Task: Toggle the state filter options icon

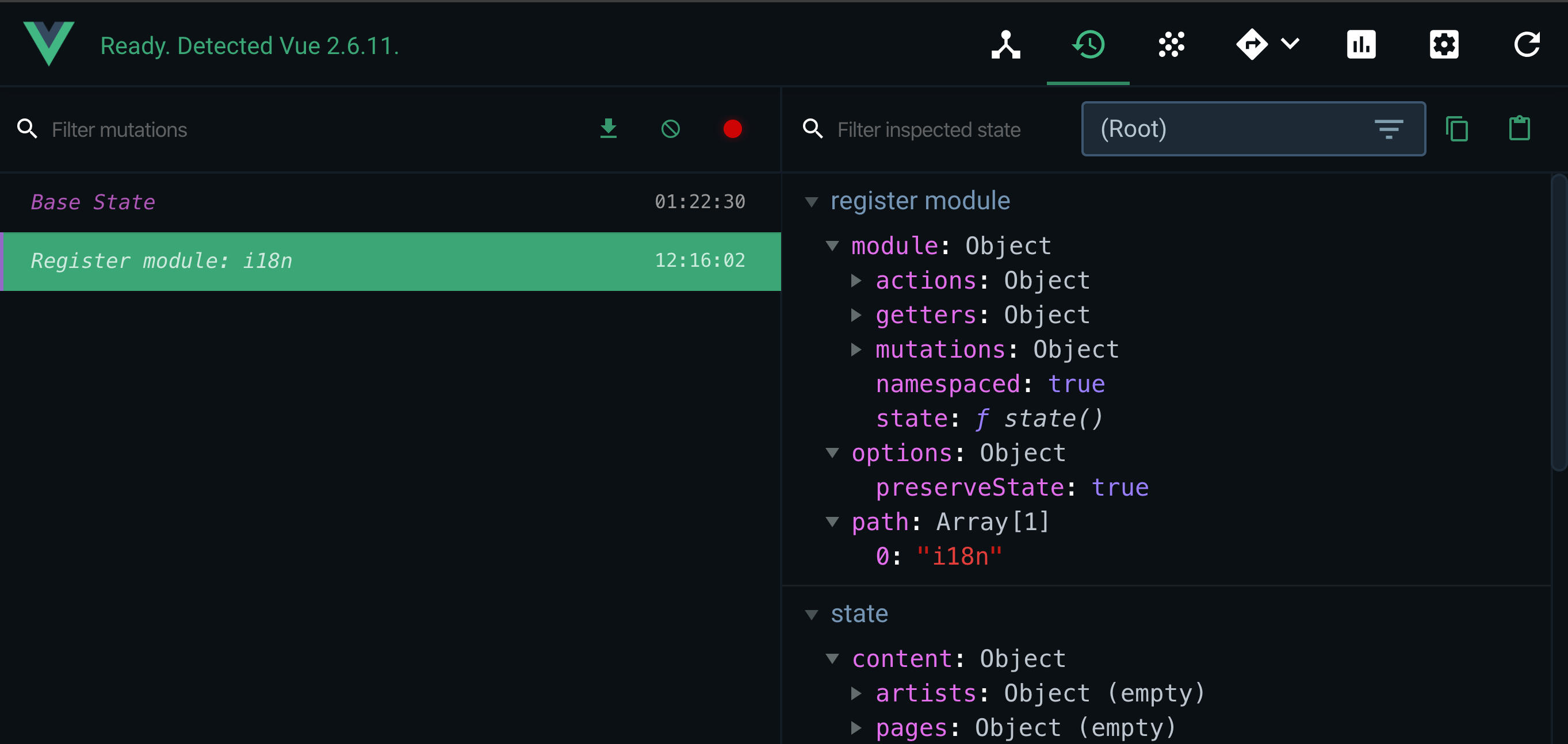Action: [1390, 129]
